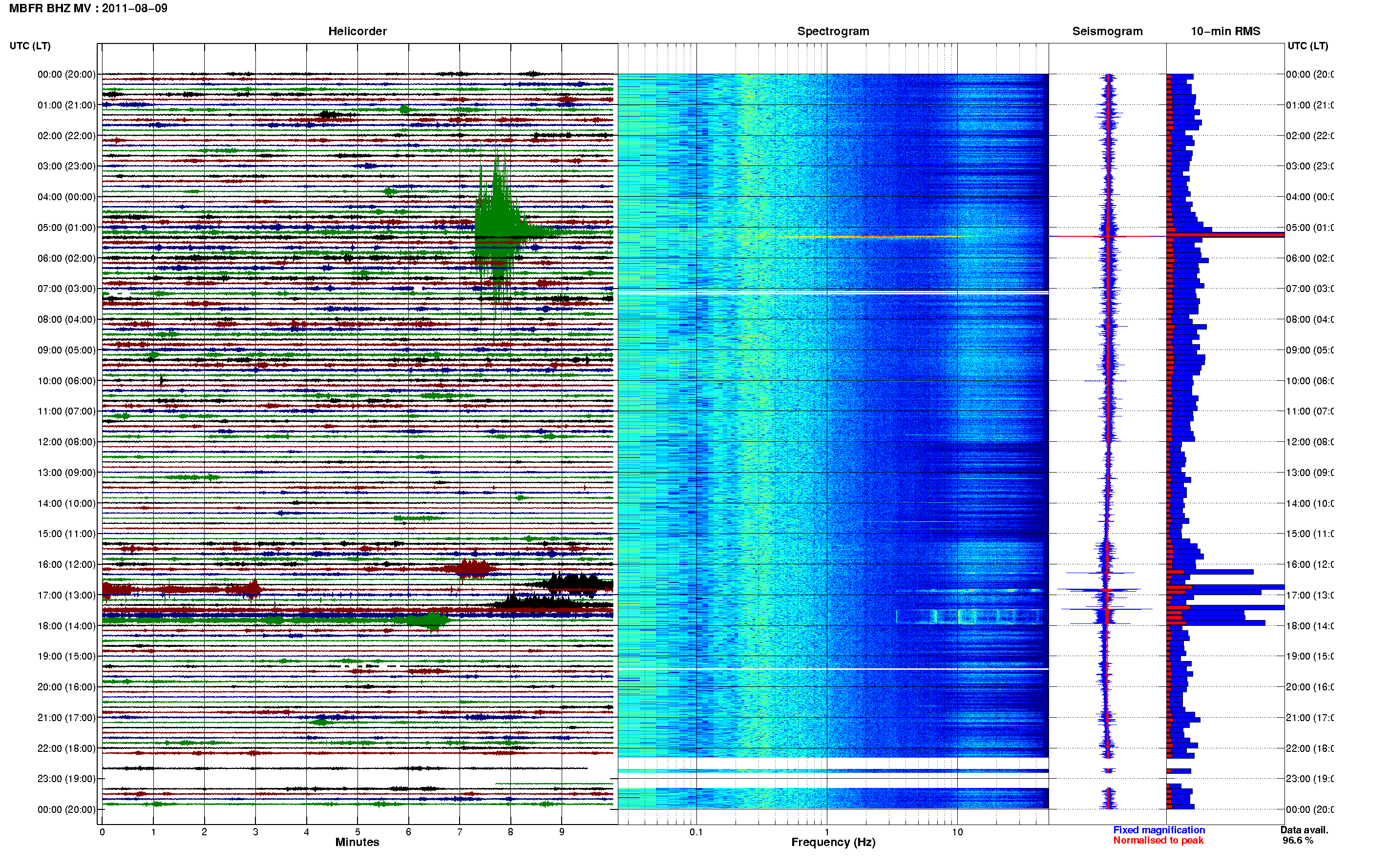Click left-axis time label '21:00 (17:00)'
This screenshot has height=868, width=1389.
pyautogui.click(x=66, y=718)
